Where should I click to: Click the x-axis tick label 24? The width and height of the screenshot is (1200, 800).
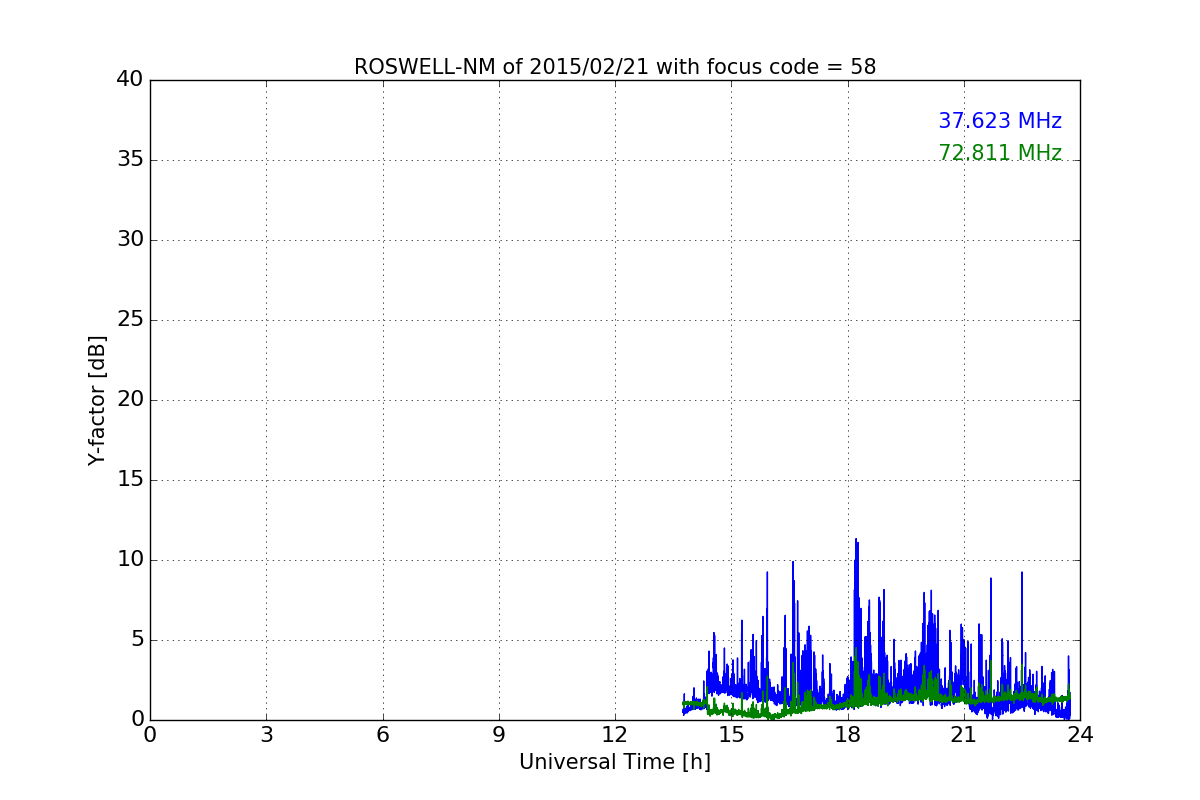1080,735
